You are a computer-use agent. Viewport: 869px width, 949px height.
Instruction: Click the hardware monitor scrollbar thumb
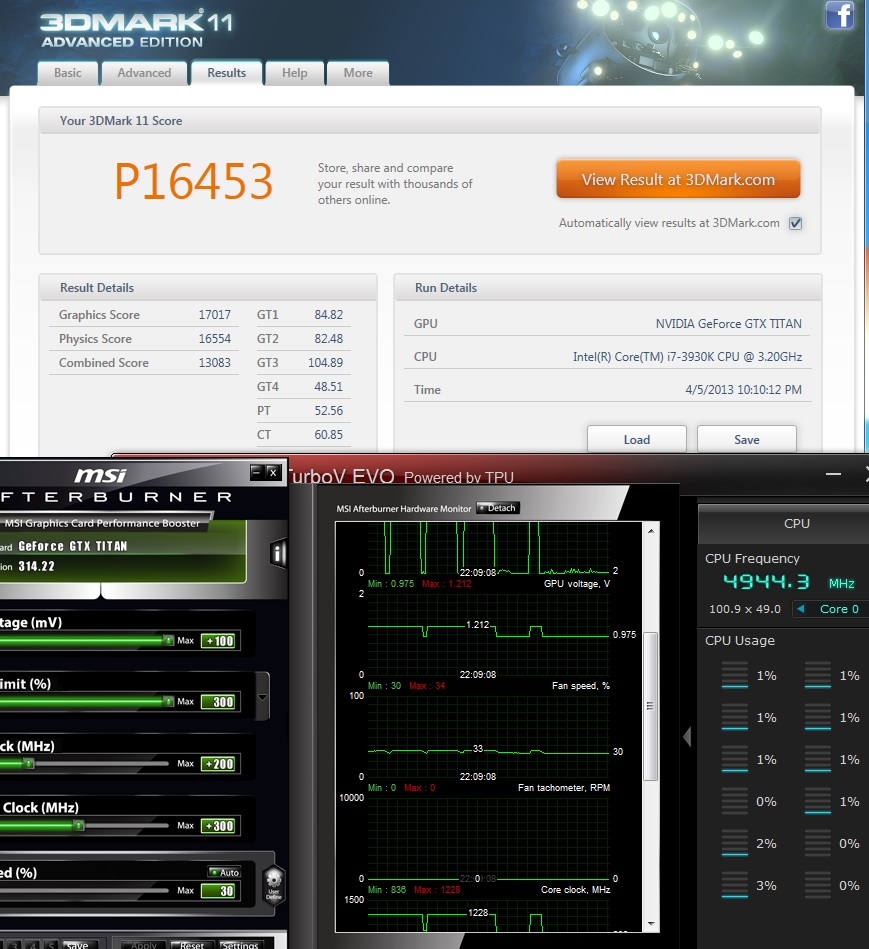coord(651,706)
